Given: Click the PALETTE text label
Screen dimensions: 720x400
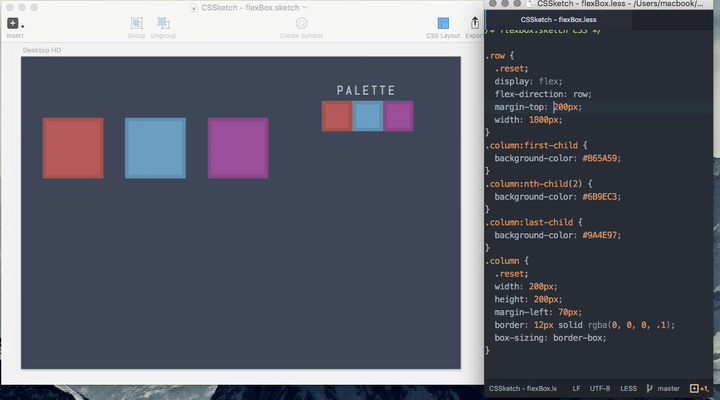Looking at the screenshot, I should coord(366,90).
